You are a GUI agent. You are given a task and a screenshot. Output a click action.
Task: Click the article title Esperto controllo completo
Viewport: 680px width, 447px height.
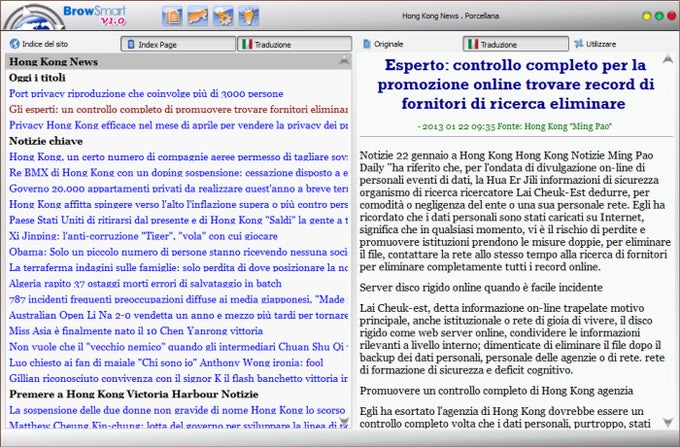[x=515, y=84]
